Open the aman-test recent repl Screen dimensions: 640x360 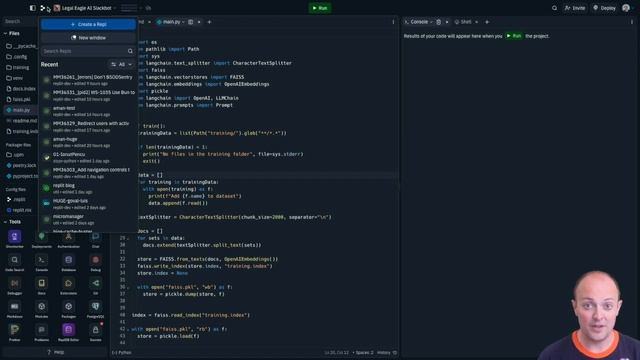point(88,111)
